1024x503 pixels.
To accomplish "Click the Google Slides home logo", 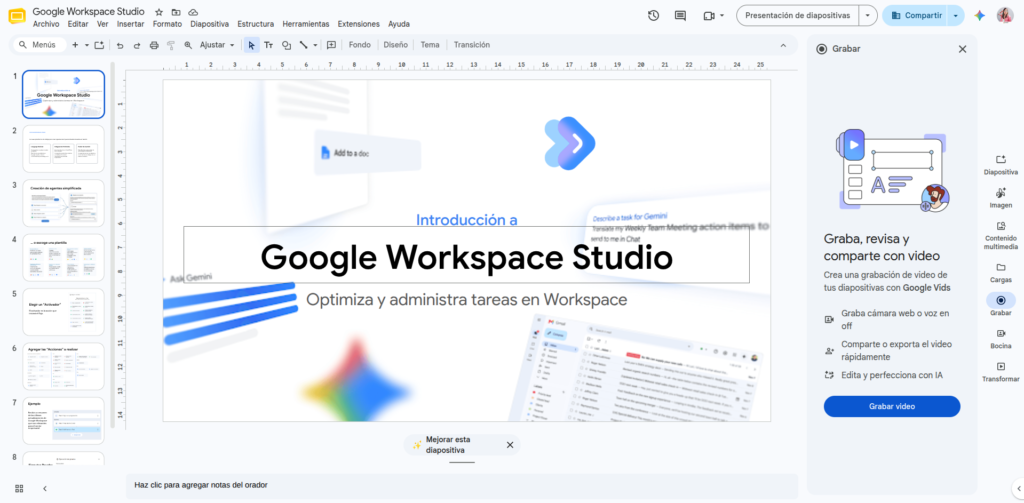I will coord(17,16).
